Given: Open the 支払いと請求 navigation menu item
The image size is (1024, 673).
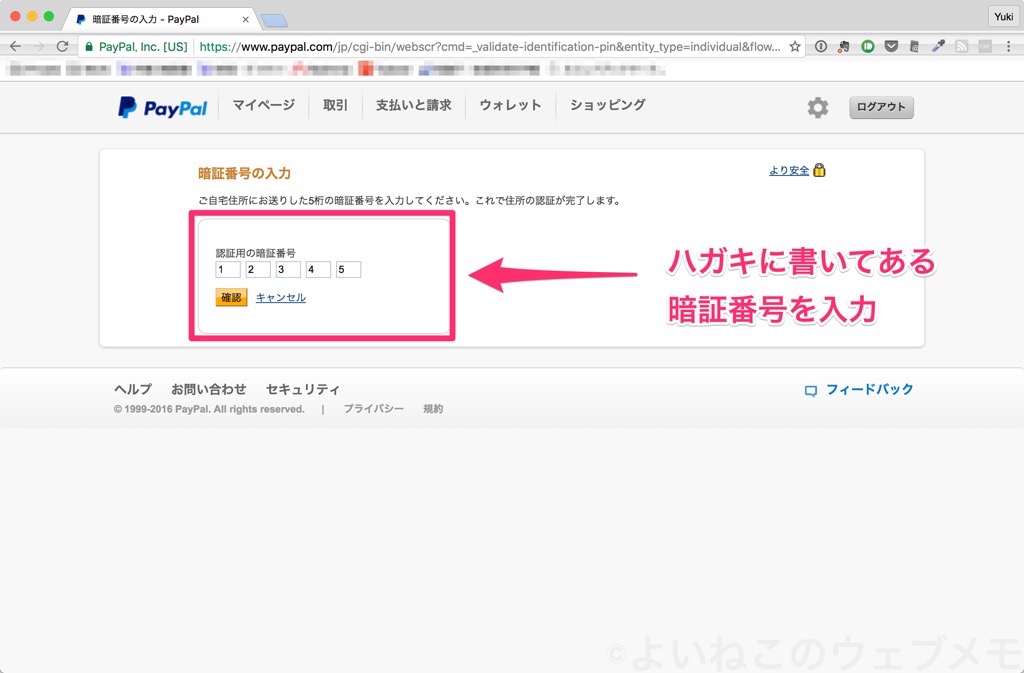Looking at the screenshot, I should click(413, 105).
